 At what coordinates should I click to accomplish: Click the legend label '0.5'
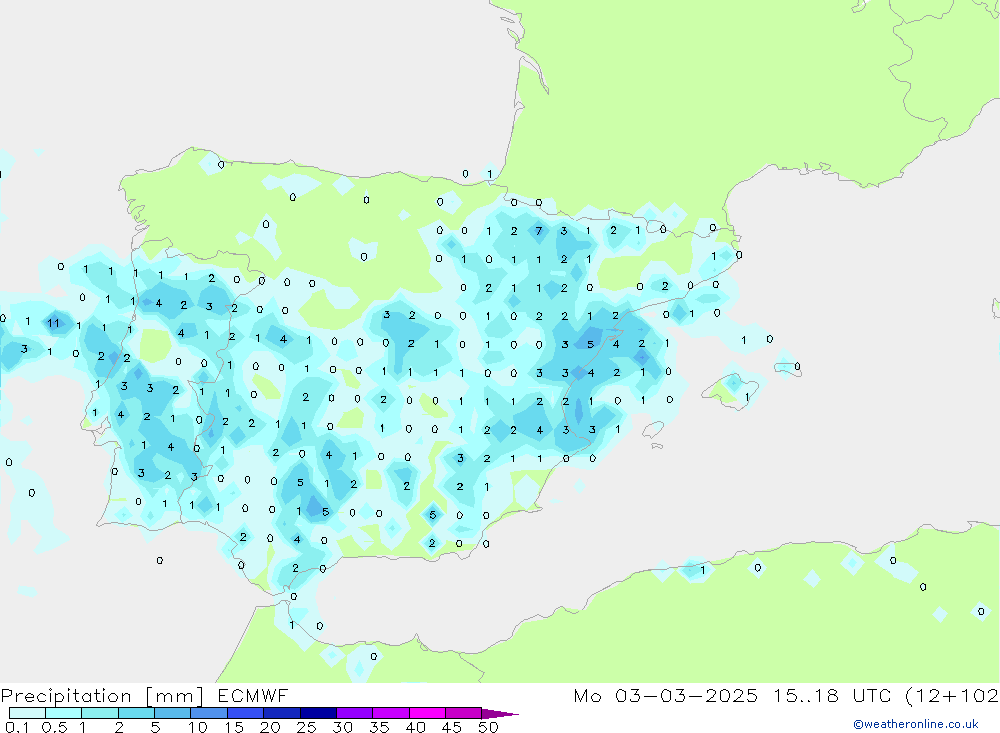click(x=55, y=727)
